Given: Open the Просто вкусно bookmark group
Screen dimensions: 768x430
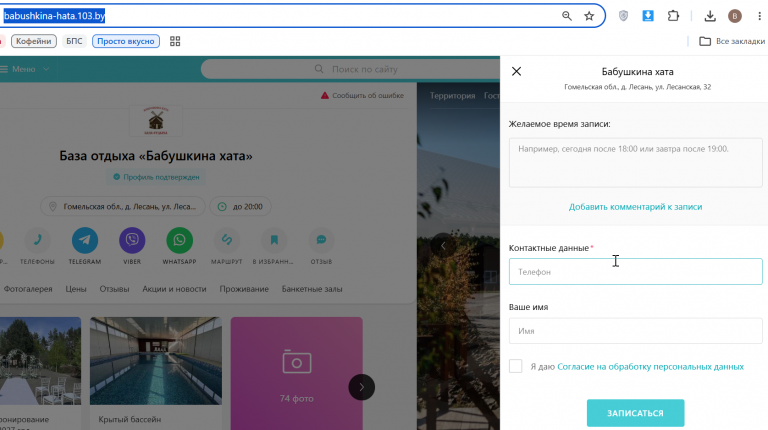Looking at the screenshot, I should 126,41.
